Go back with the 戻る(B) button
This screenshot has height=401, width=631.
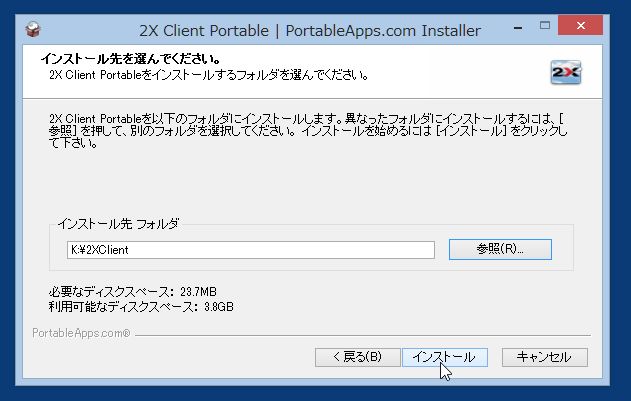[357, 357]
